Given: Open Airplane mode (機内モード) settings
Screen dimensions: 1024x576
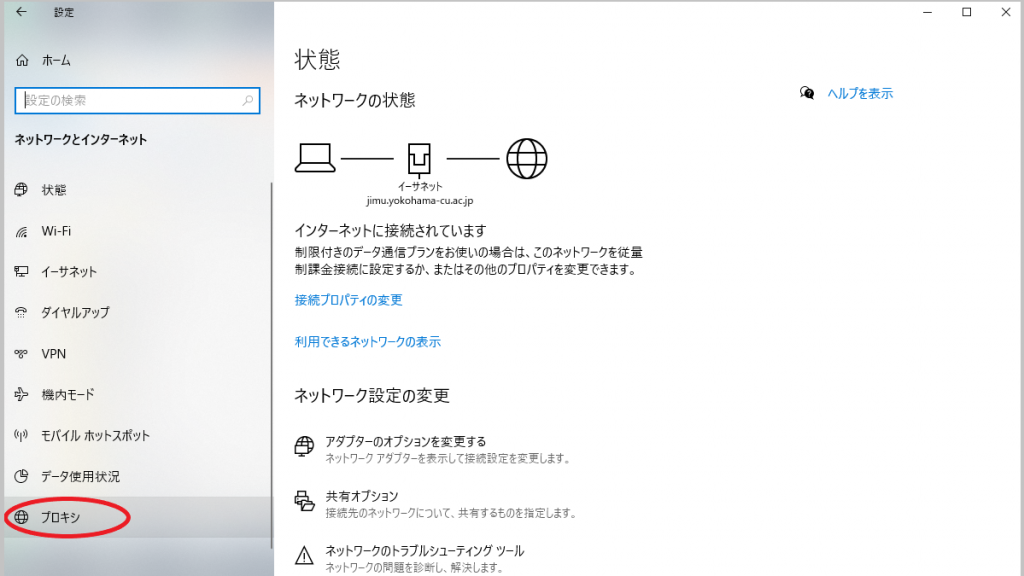Looking at the screenshot, I should [x=67, y=395].
